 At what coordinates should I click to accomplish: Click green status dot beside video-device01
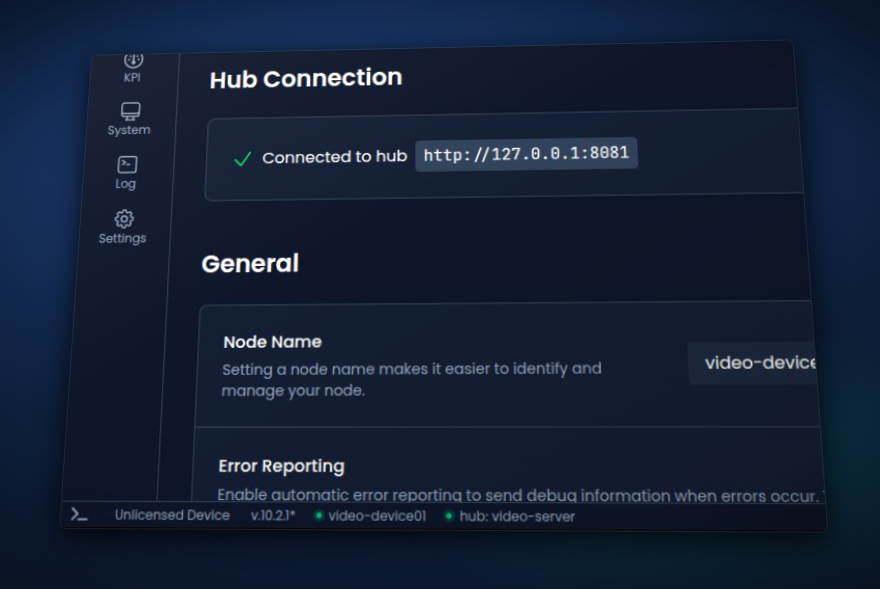(x=319, y=516)
